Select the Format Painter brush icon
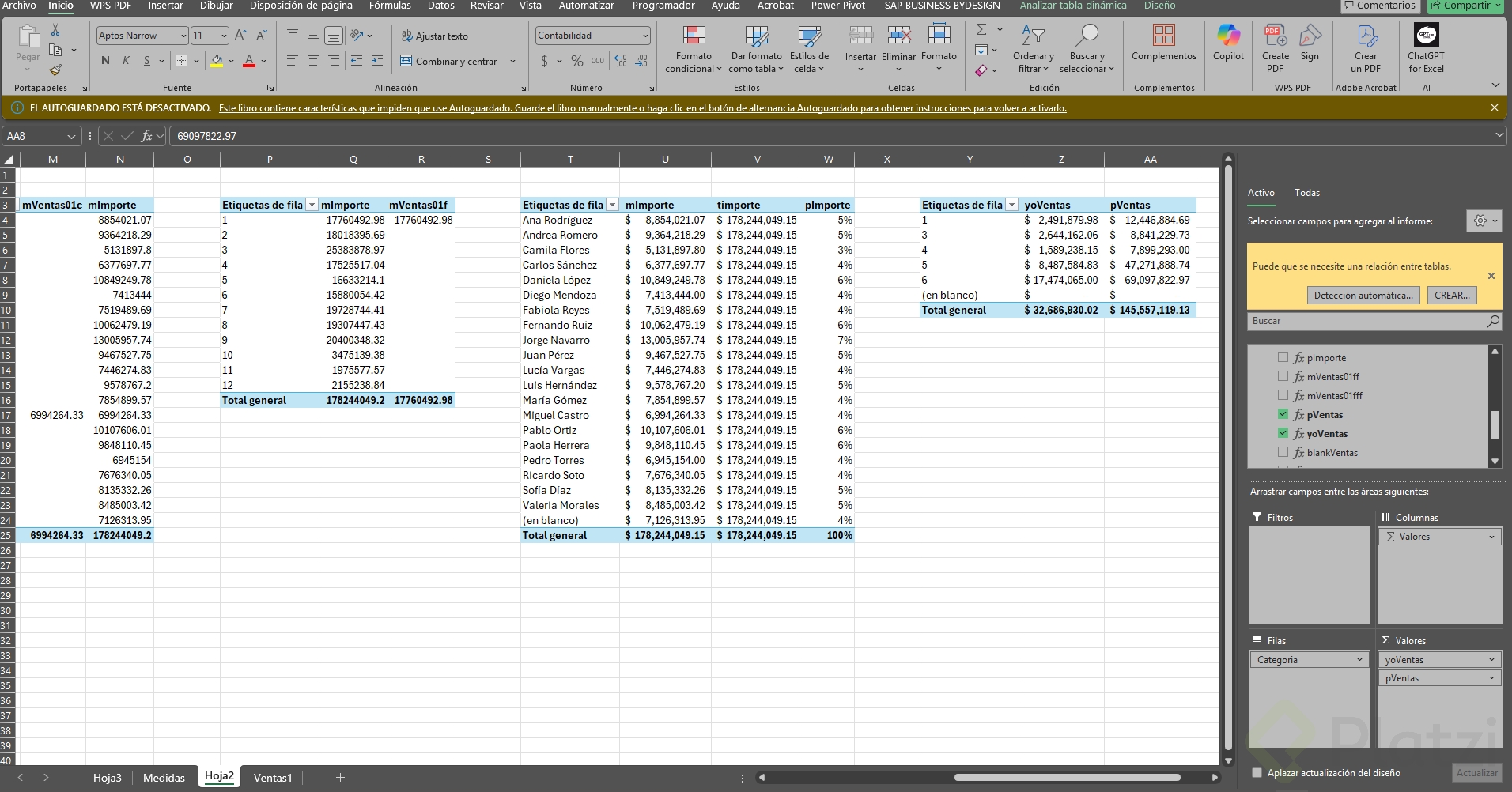The height and width of the screenshot is (792, 1512). click(x=55, y=70)
